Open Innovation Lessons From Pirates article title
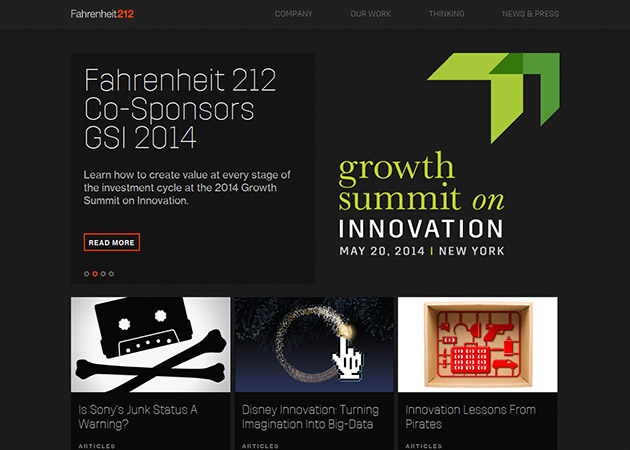Image resolution: width=630 pixels, height=450 pixels. [470, 417]
